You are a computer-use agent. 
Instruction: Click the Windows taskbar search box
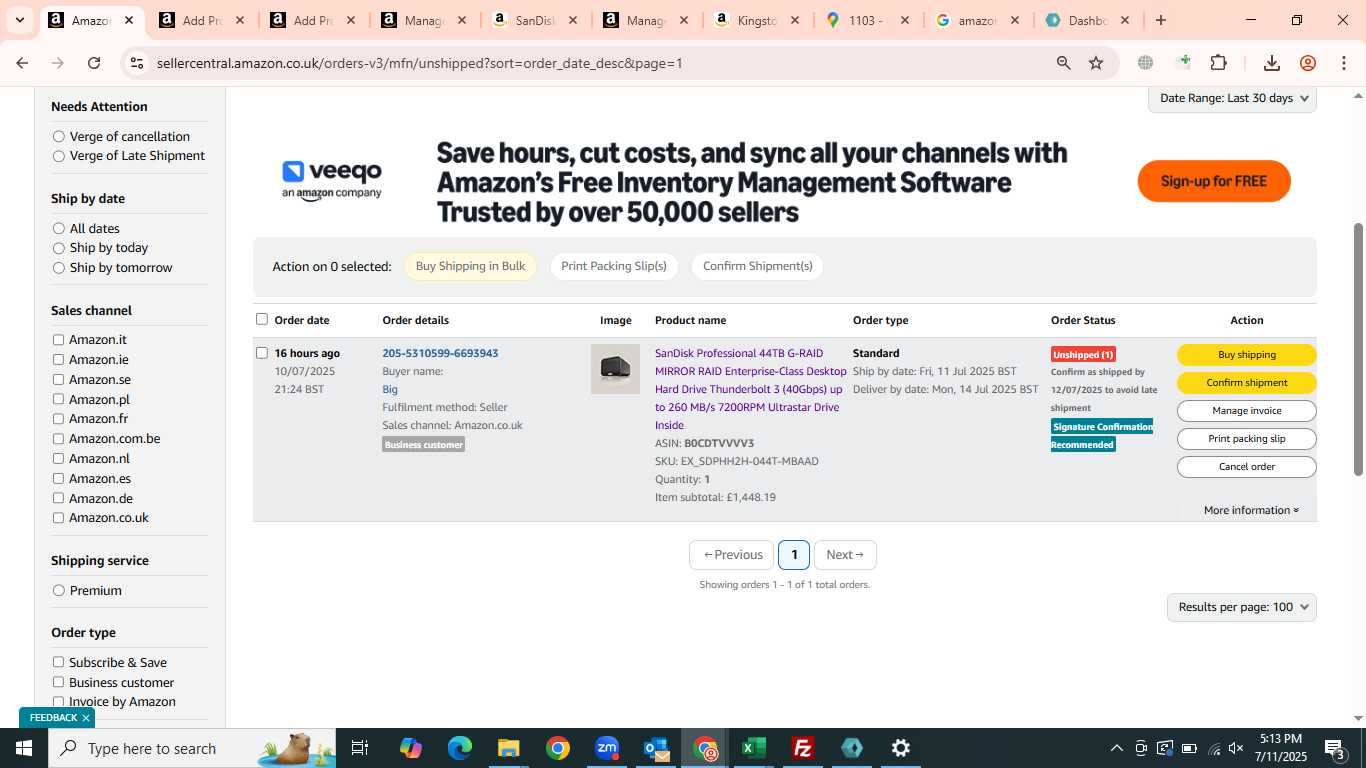click(192, 748)
